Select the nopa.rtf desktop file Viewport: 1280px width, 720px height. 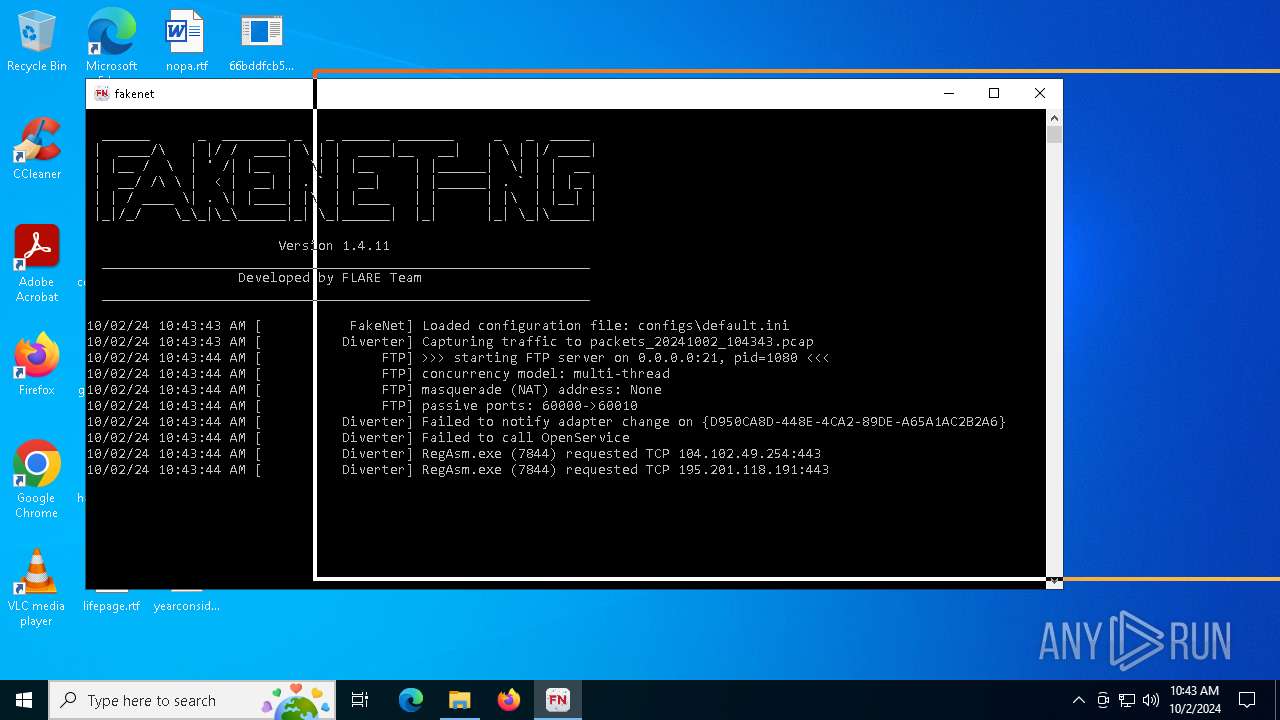pyautogui.click(x=186, y=42)
